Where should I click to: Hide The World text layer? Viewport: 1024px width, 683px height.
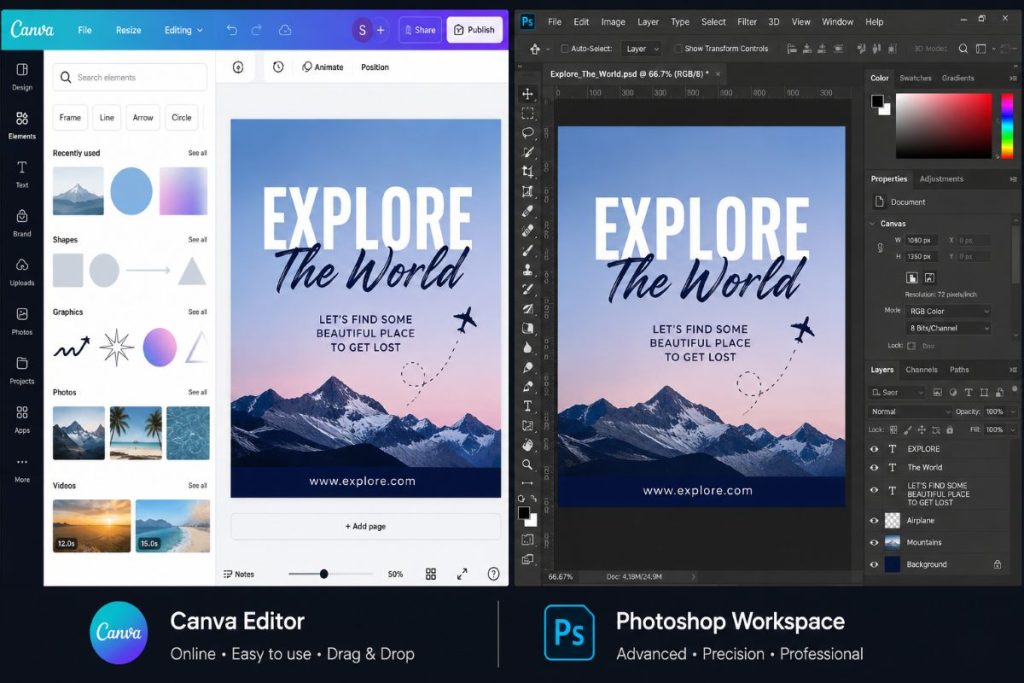874,468
